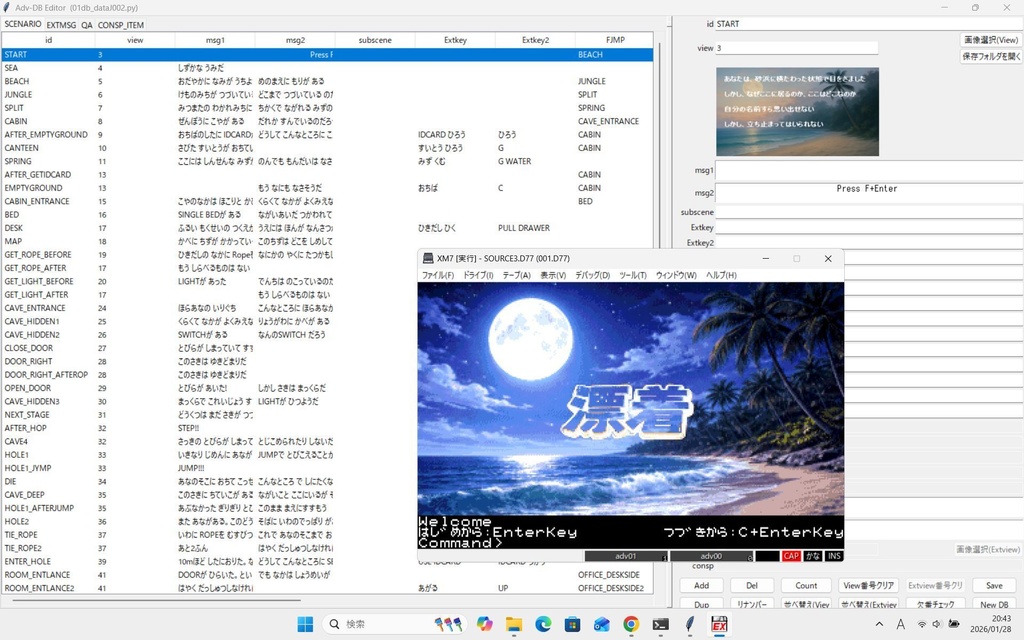This screenshot has width=1024, height=640.
Task: Open the network Wi-Fi tray icon
Action: [x=921, y=624]
